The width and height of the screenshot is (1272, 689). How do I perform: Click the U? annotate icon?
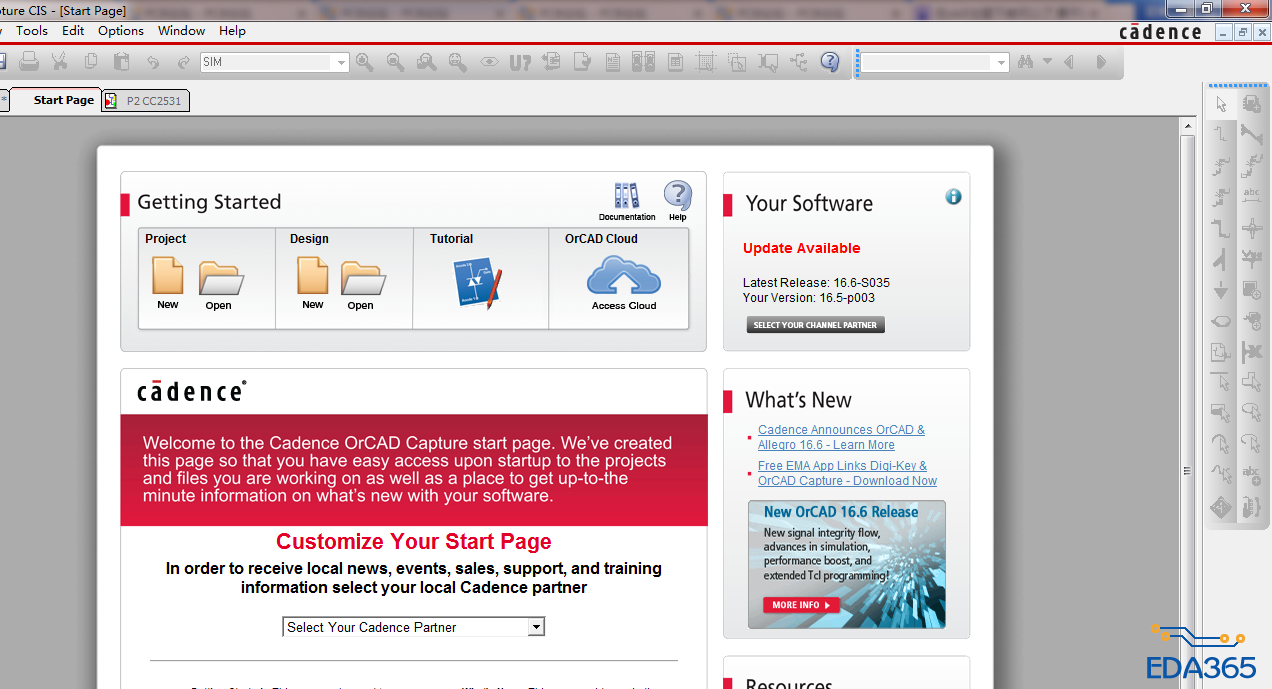[x=520, y=62]
